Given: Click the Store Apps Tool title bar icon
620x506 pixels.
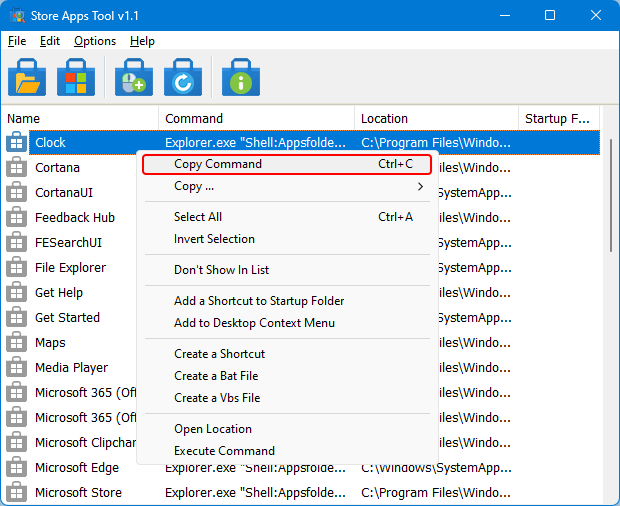Looking at the screenshot, I should point(17,16).
